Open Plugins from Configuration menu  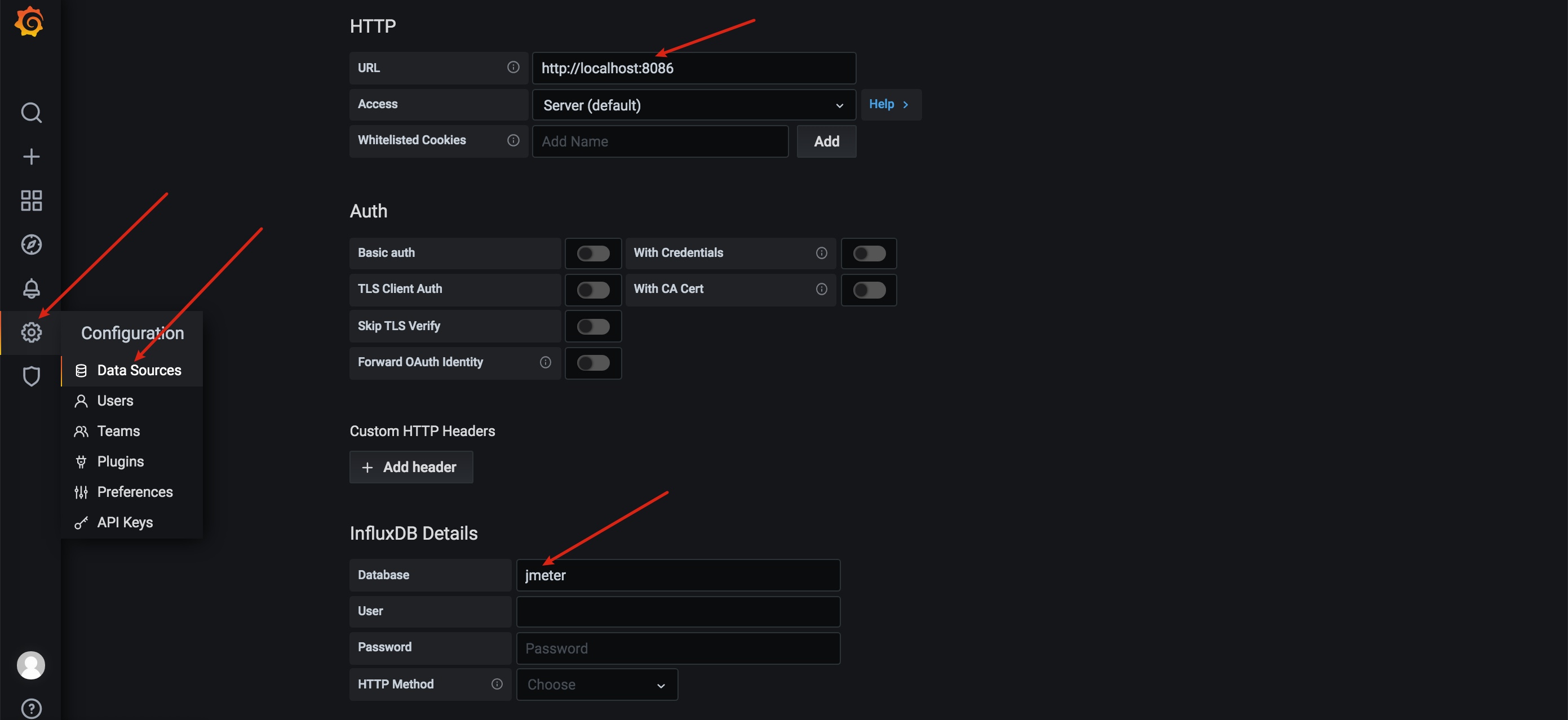pos(121,461)
